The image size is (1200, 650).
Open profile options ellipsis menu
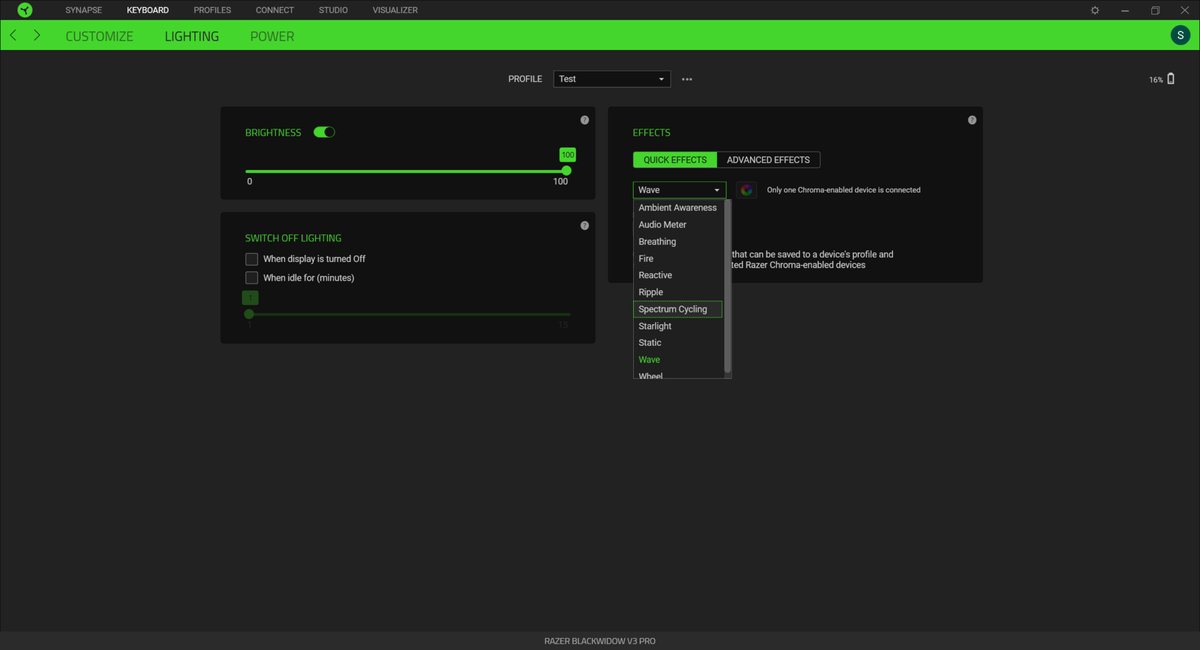pos(687,79)
